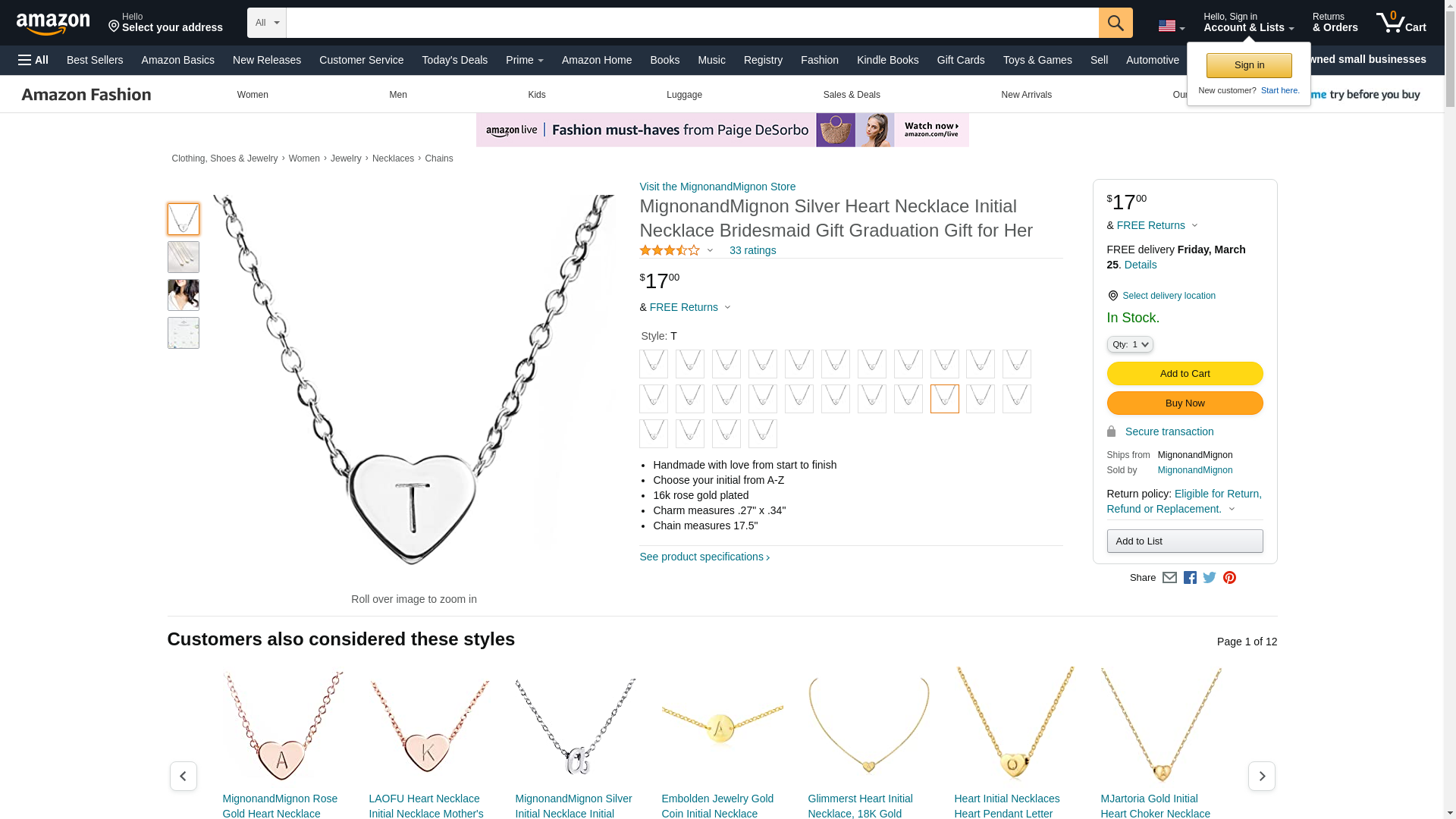Click the magnifying glass search button

tap(1115, 23)
